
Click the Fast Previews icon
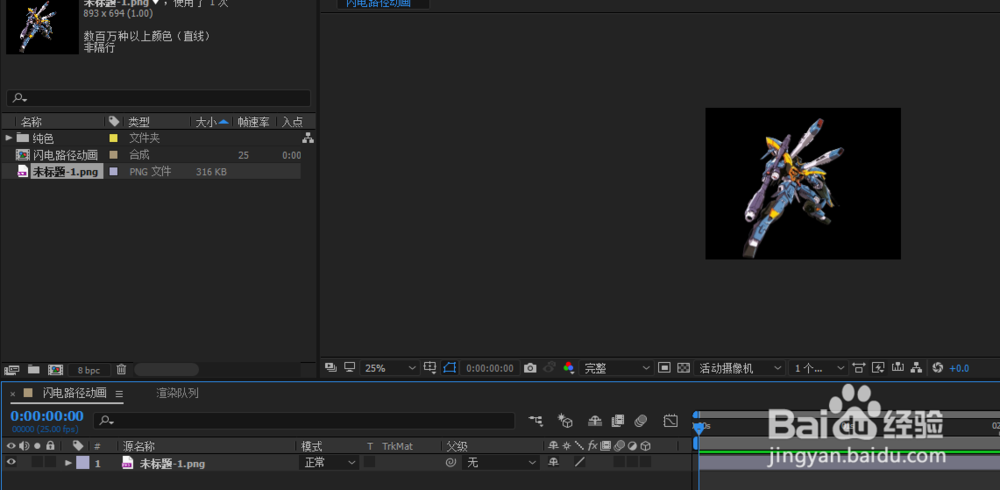click(879, 368)
